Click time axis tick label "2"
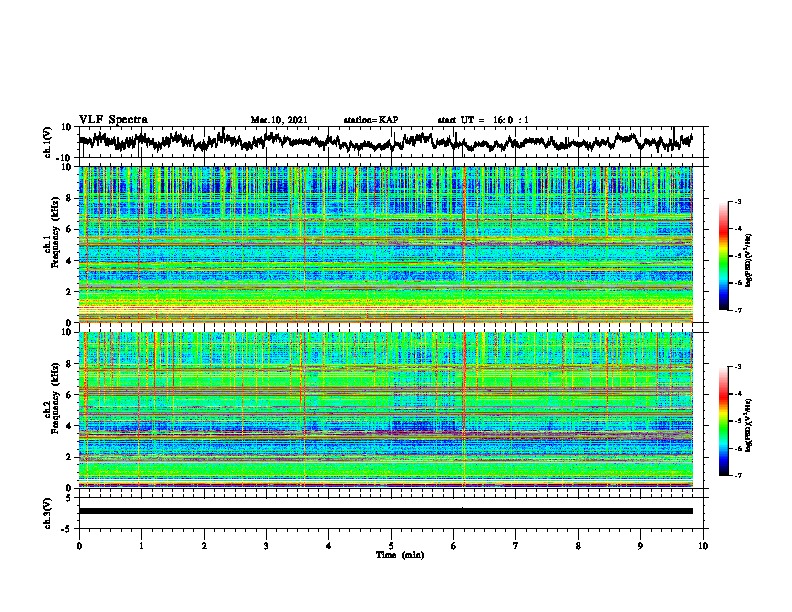This screenshot has width=792, height=612. (204, 546)
